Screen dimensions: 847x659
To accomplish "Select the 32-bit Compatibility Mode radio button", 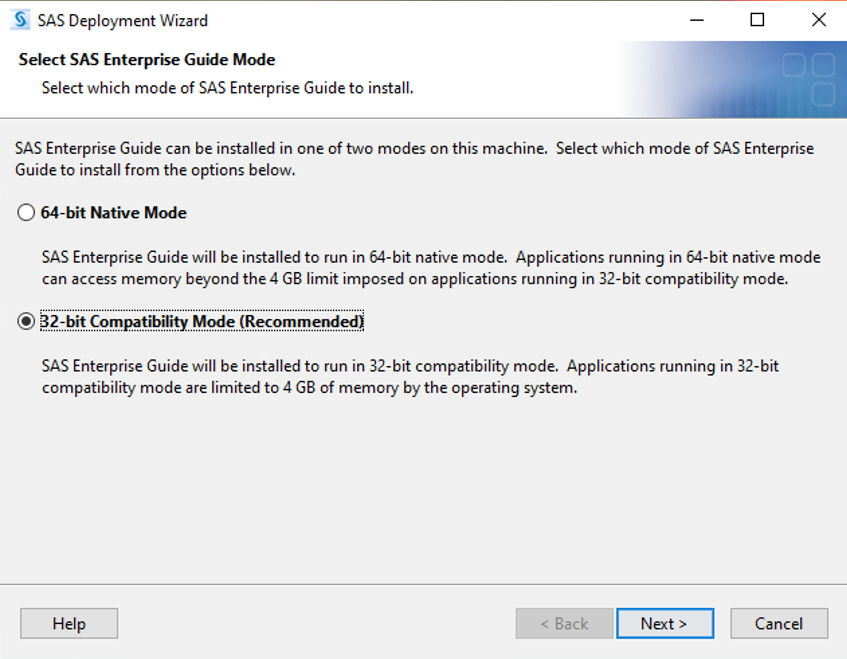I will pos(23,321).
